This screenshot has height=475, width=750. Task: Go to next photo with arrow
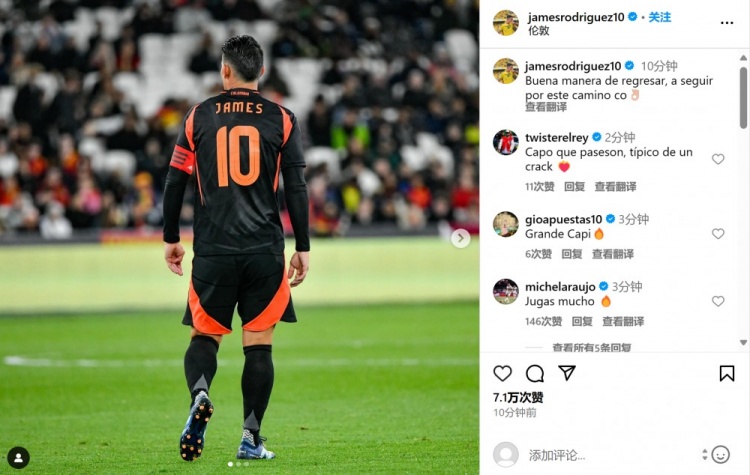pyautogui.click(x=460, y=238)
